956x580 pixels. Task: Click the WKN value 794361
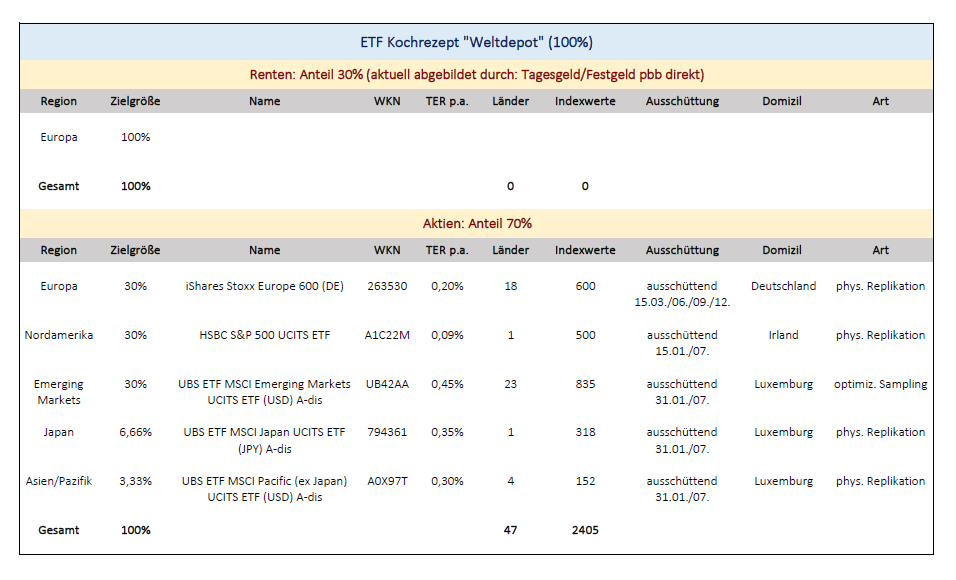[387, 432]
